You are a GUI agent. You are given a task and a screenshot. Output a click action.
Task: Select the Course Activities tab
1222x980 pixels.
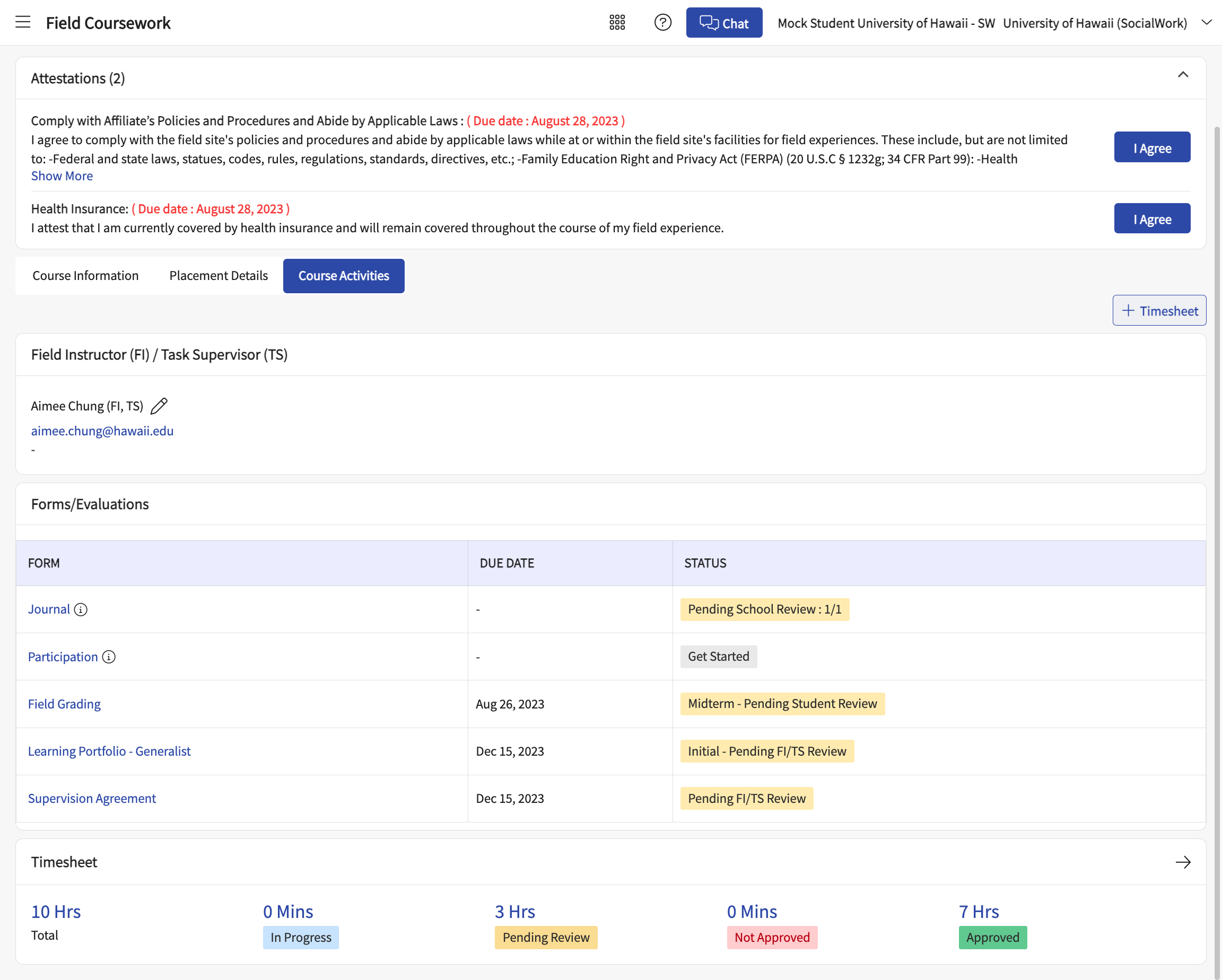point(344,275)
